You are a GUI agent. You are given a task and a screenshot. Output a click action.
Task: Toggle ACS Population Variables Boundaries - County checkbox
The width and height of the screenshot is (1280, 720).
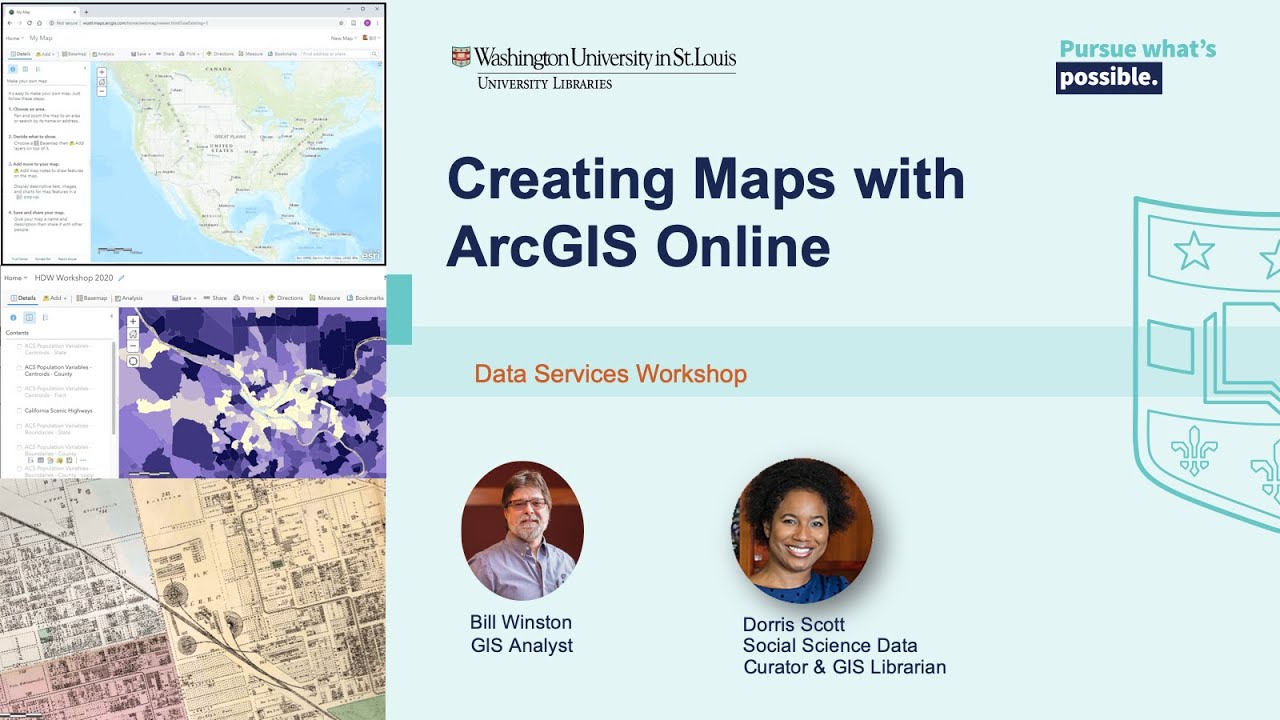[19, 447]
